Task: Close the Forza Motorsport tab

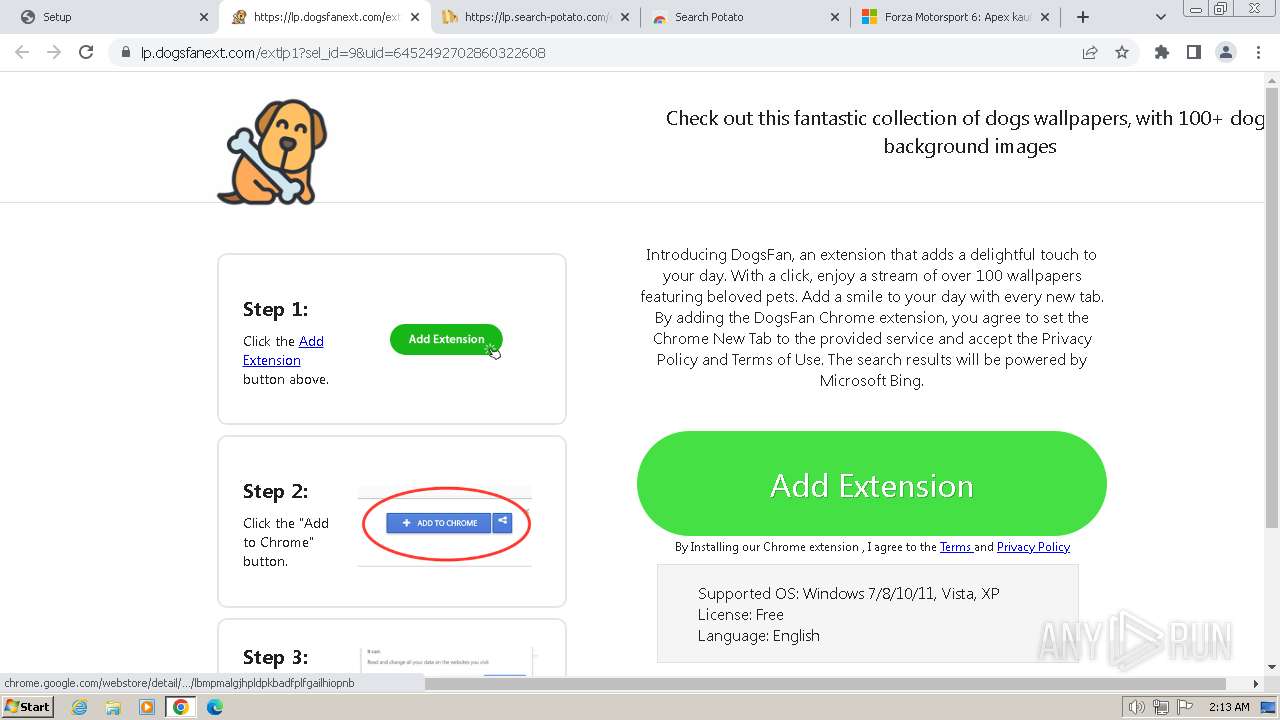Action: [x=1045, y=17]
